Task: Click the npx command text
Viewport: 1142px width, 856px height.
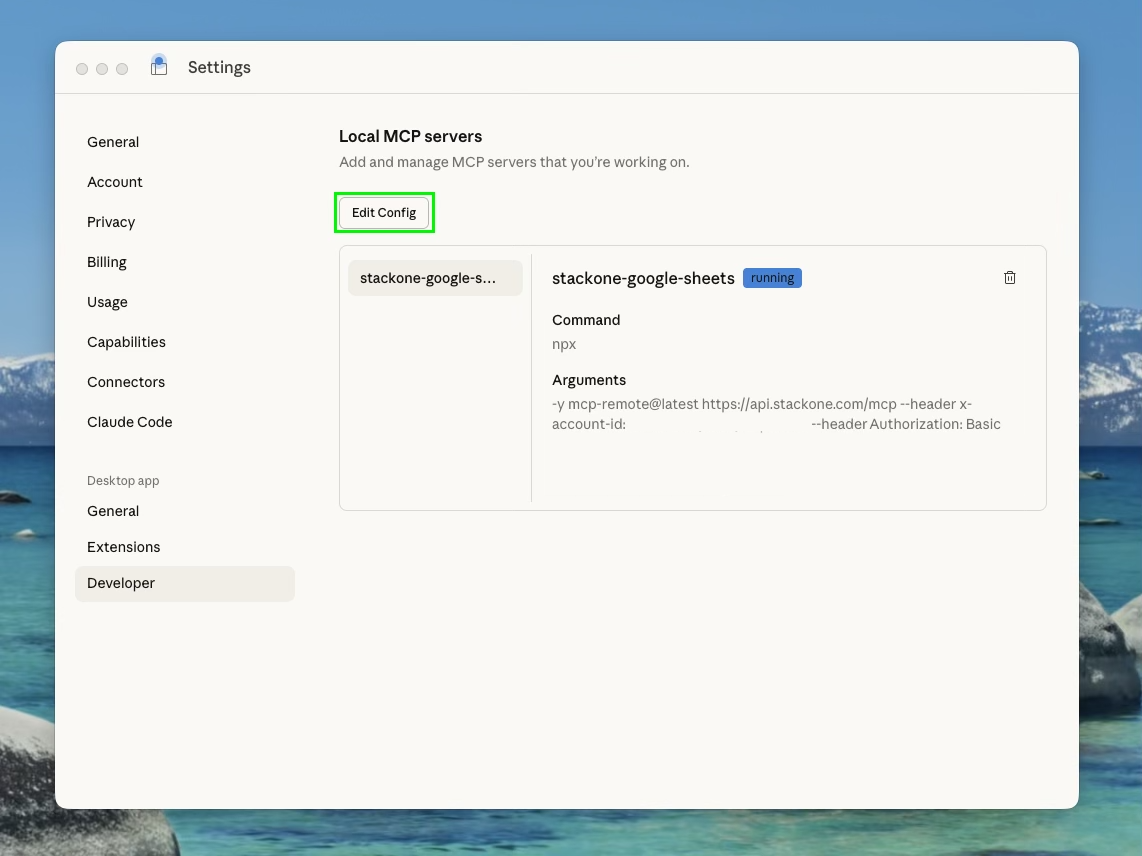Action: [563, 344]
